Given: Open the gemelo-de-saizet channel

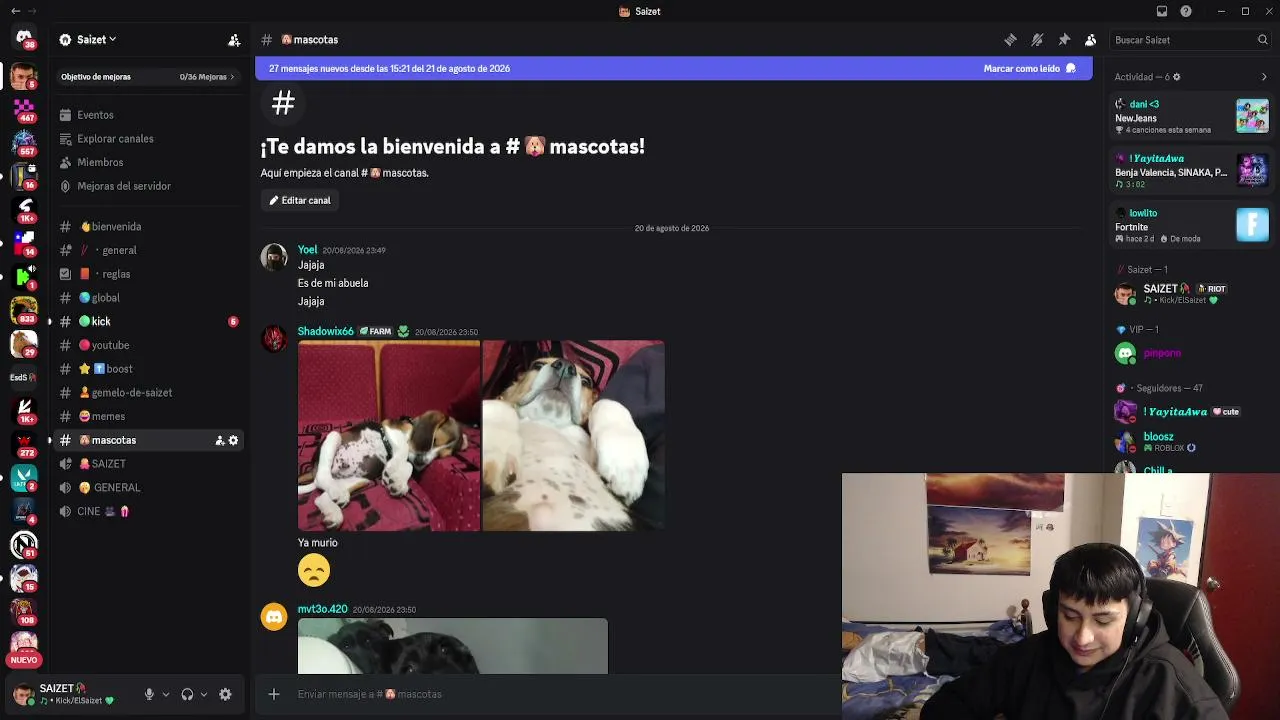Looking at the screenshot, I should pyautogui.click(x=148, y=393).
